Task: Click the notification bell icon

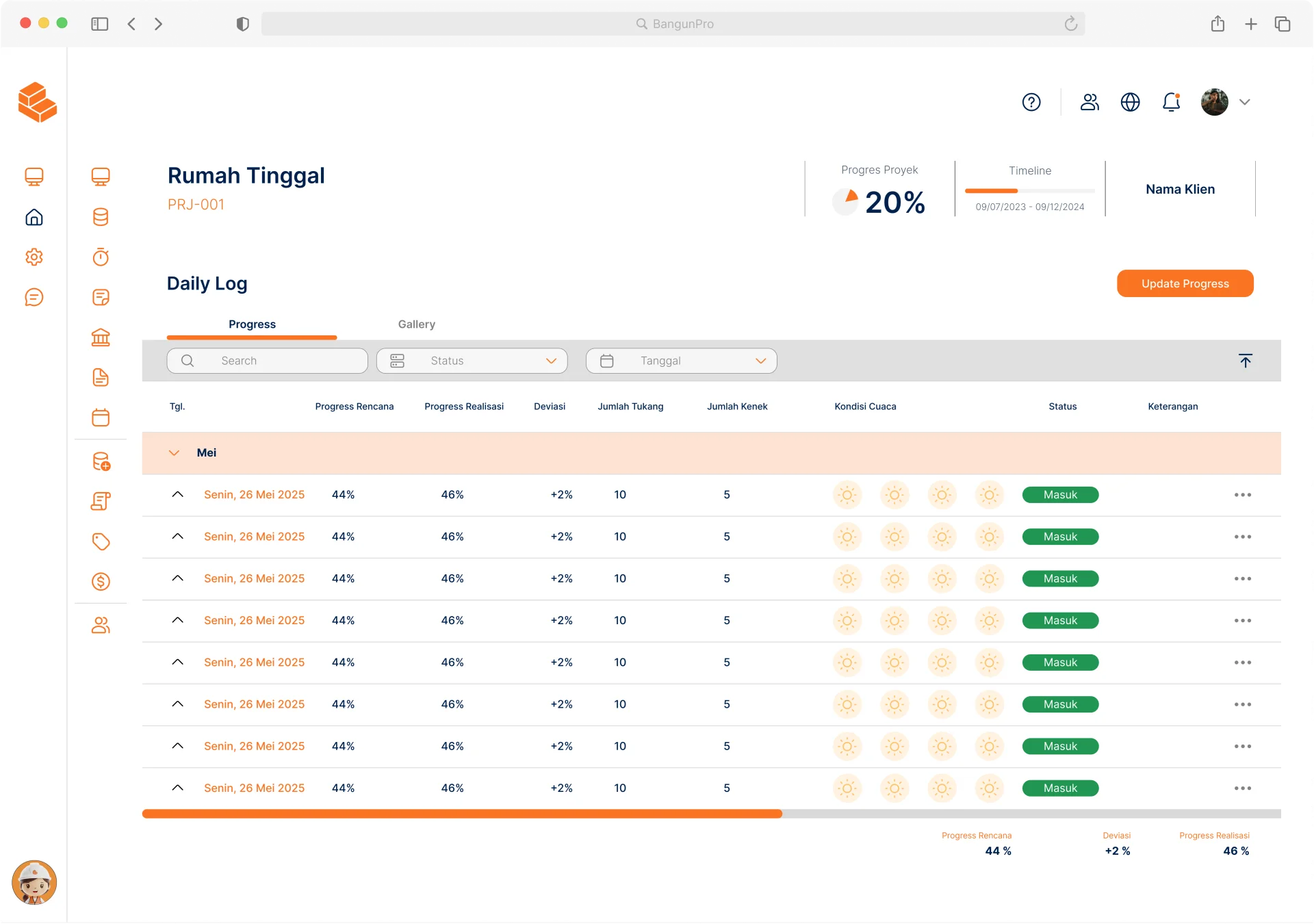Action: [x=1171, y=102]
